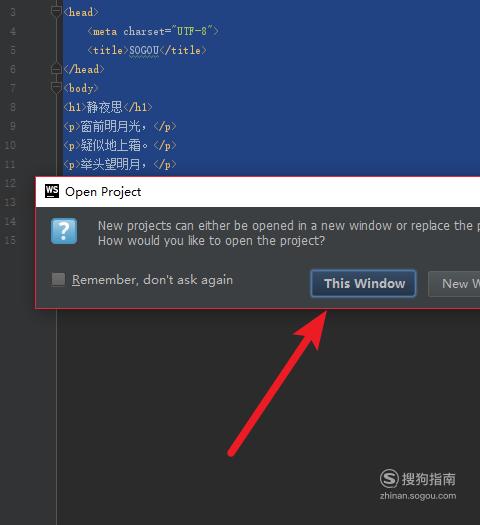Click the WebStorm WS logo icon

52,191
